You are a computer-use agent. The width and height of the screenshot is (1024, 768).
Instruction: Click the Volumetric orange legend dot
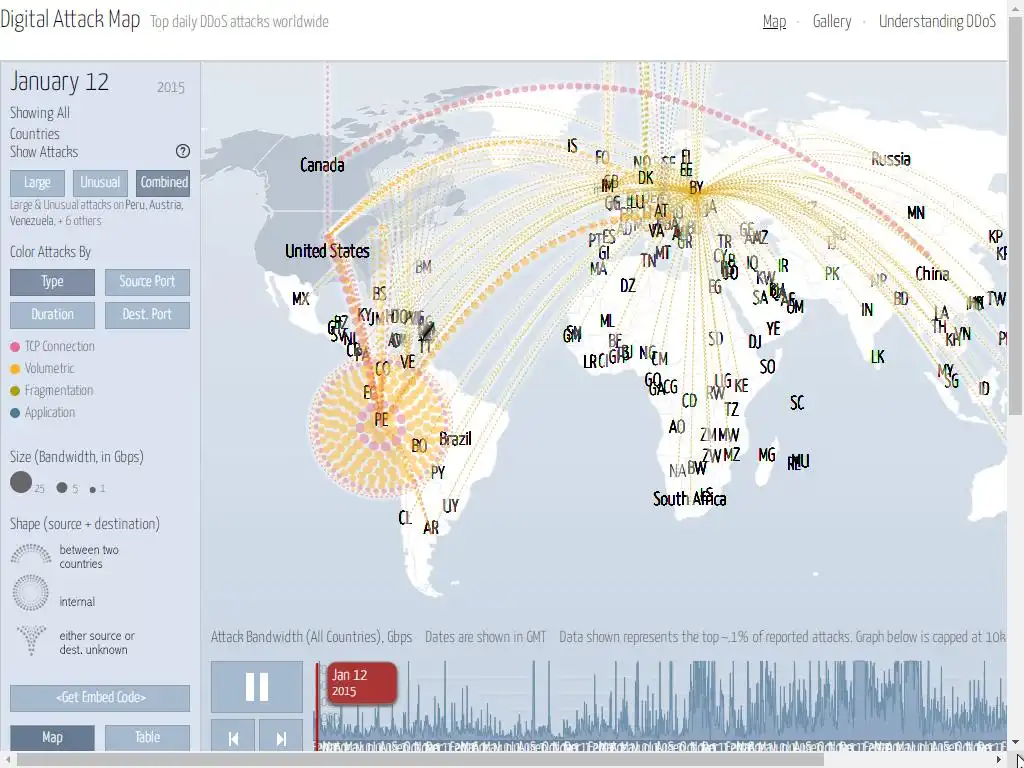pyautogui.click(x=15, y=369)
